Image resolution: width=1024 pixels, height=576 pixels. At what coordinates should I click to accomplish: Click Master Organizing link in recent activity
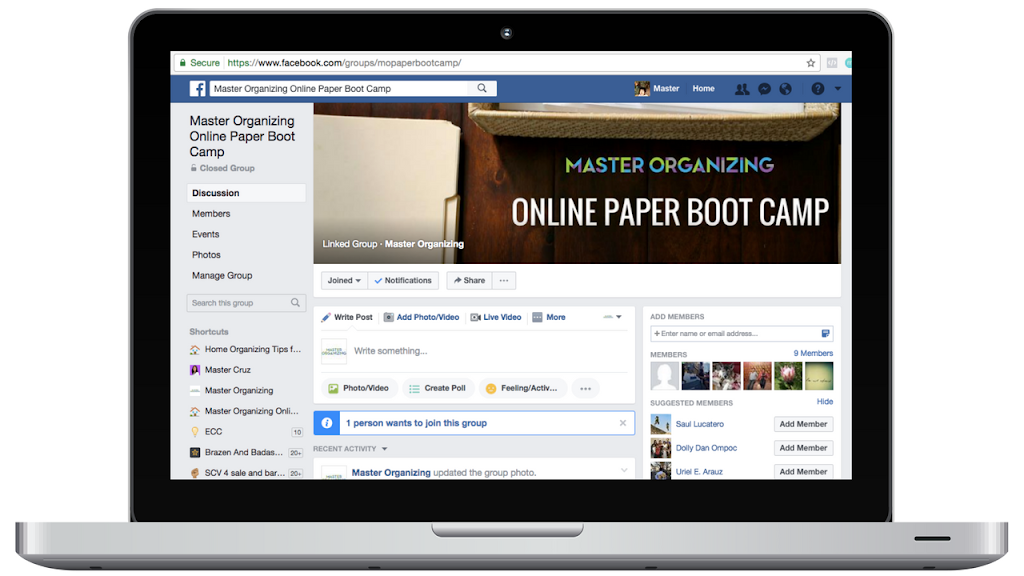[x=391, y=472]
